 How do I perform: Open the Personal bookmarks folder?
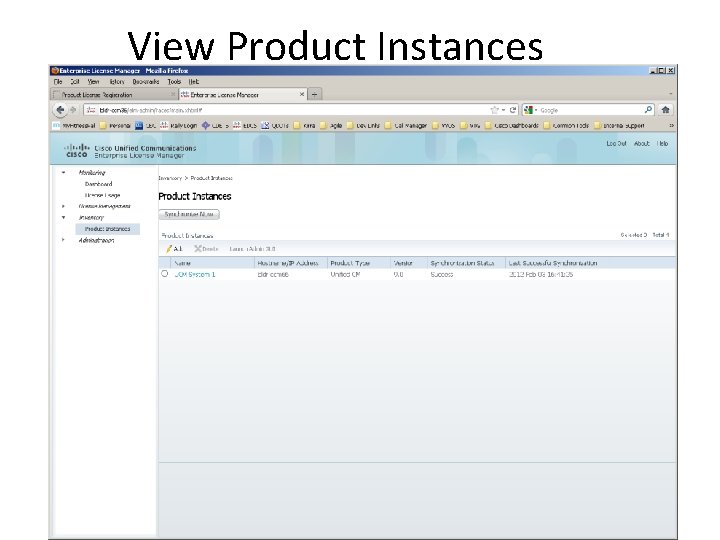[x=115, y=125]
